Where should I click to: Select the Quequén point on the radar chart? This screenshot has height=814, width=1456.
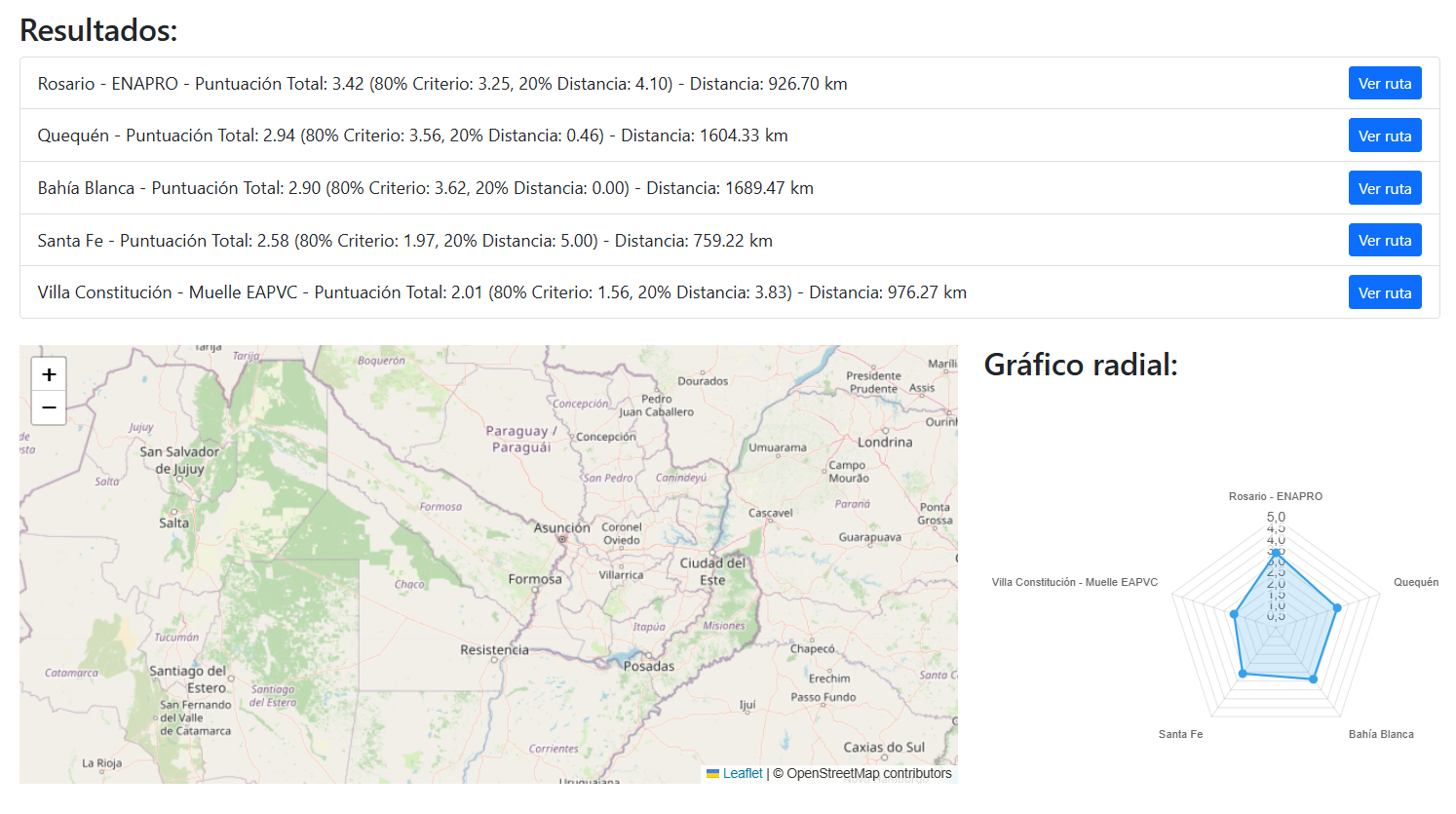[1337, 607]
